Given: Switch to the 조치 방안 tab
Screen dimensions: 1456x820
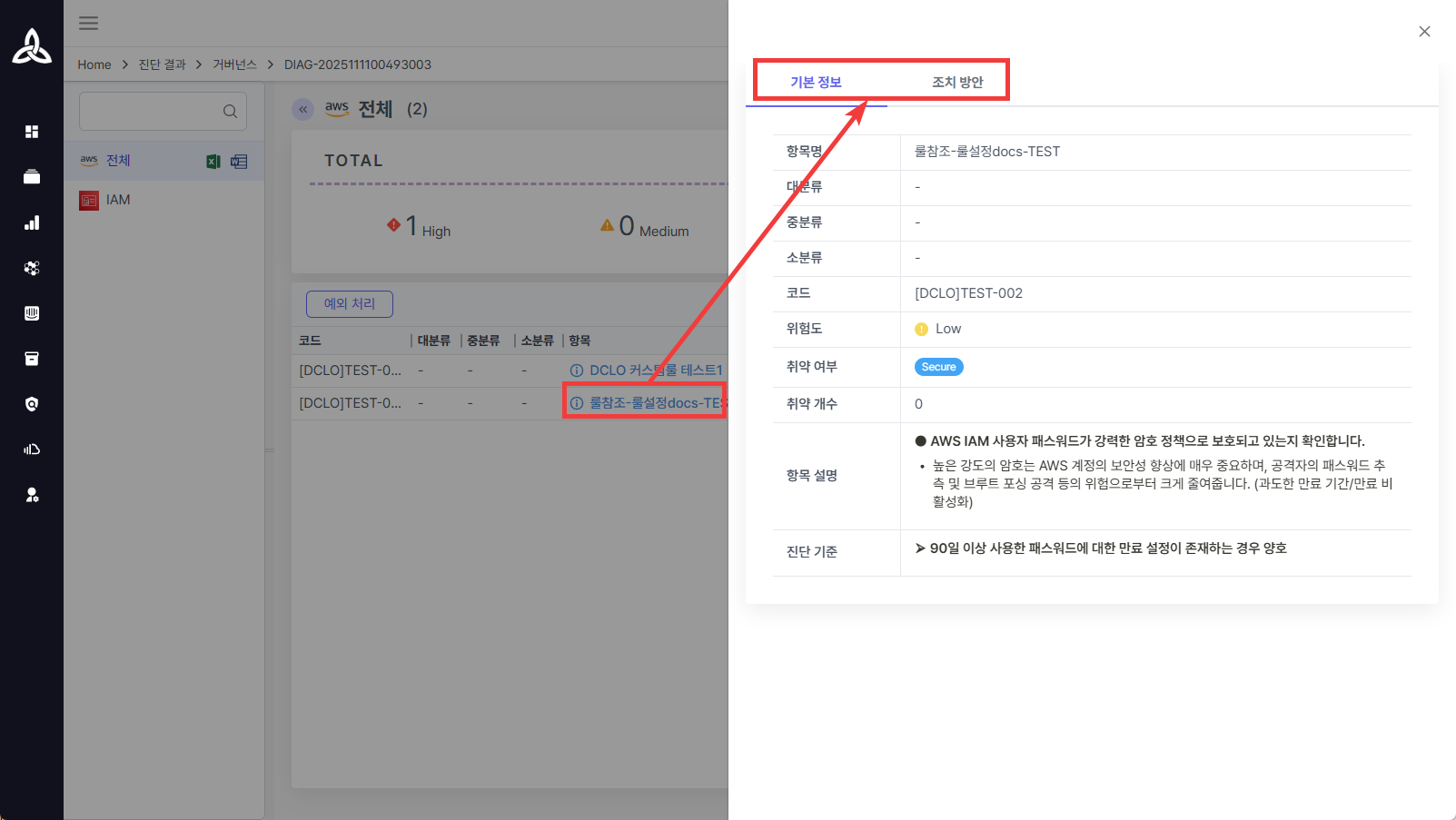Looking at the screenshot, I should click(960, 82).
